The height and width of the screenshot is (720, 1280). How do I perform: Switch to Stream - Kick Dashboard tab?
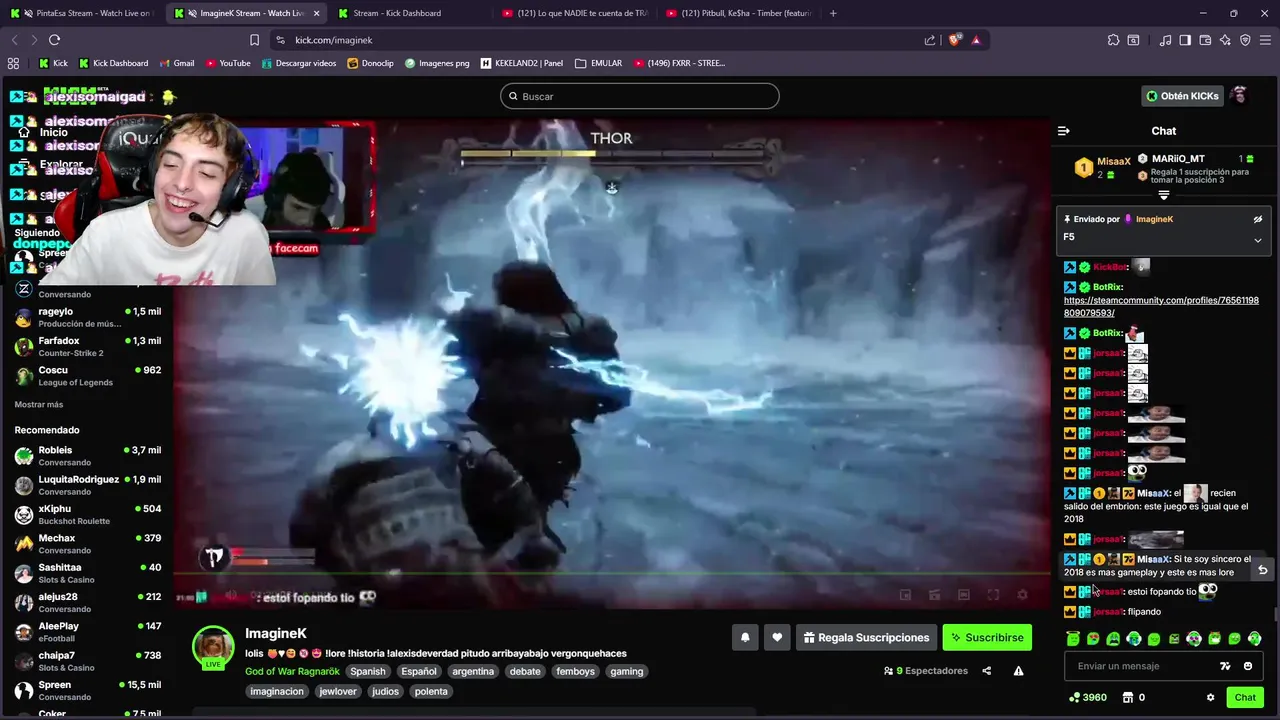point(396,13)
